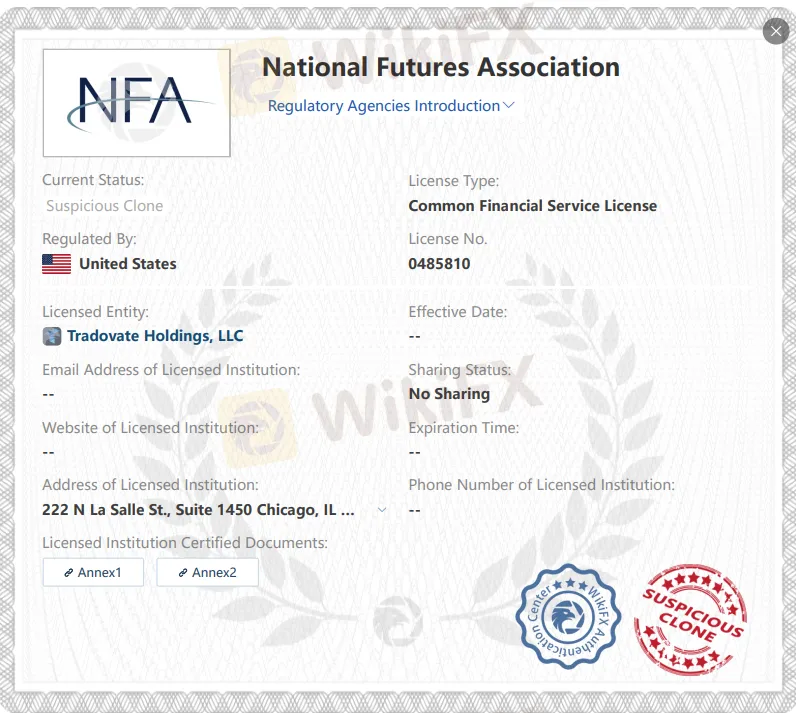The height and width of the screenshot is (713, 796).
Task: Click the 'Website of Licensed Institution' label
Action: 150,428
